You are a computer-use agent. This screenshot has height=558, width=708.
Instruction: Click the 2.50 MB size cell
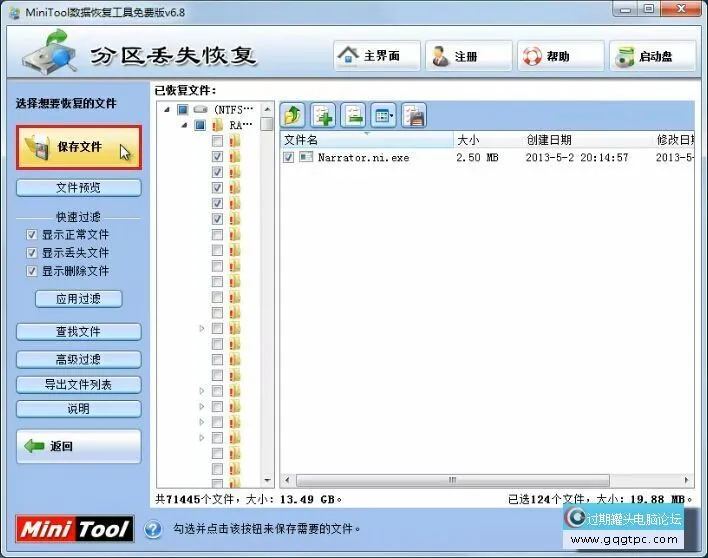tap(477, 158)
